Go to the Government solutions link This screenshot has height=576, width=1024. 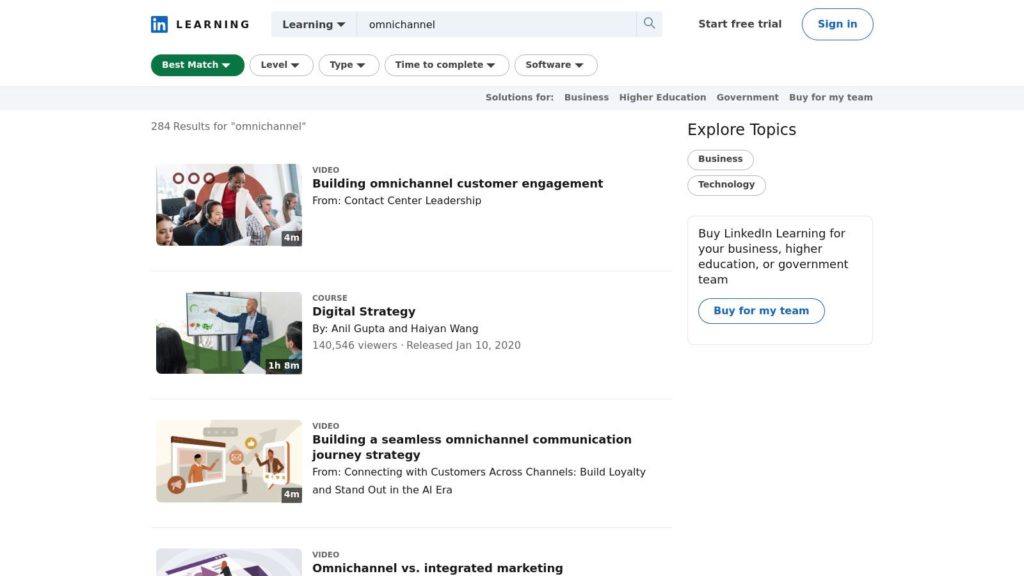click(747, 97)
